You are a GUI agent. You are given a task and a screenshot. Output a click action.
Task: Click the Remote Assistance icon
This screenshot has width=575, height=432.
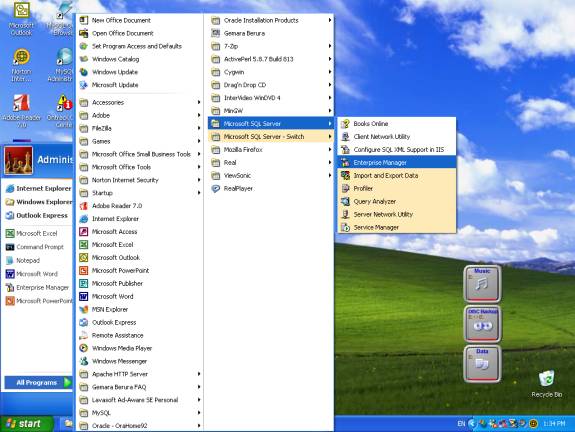point(84,335)
